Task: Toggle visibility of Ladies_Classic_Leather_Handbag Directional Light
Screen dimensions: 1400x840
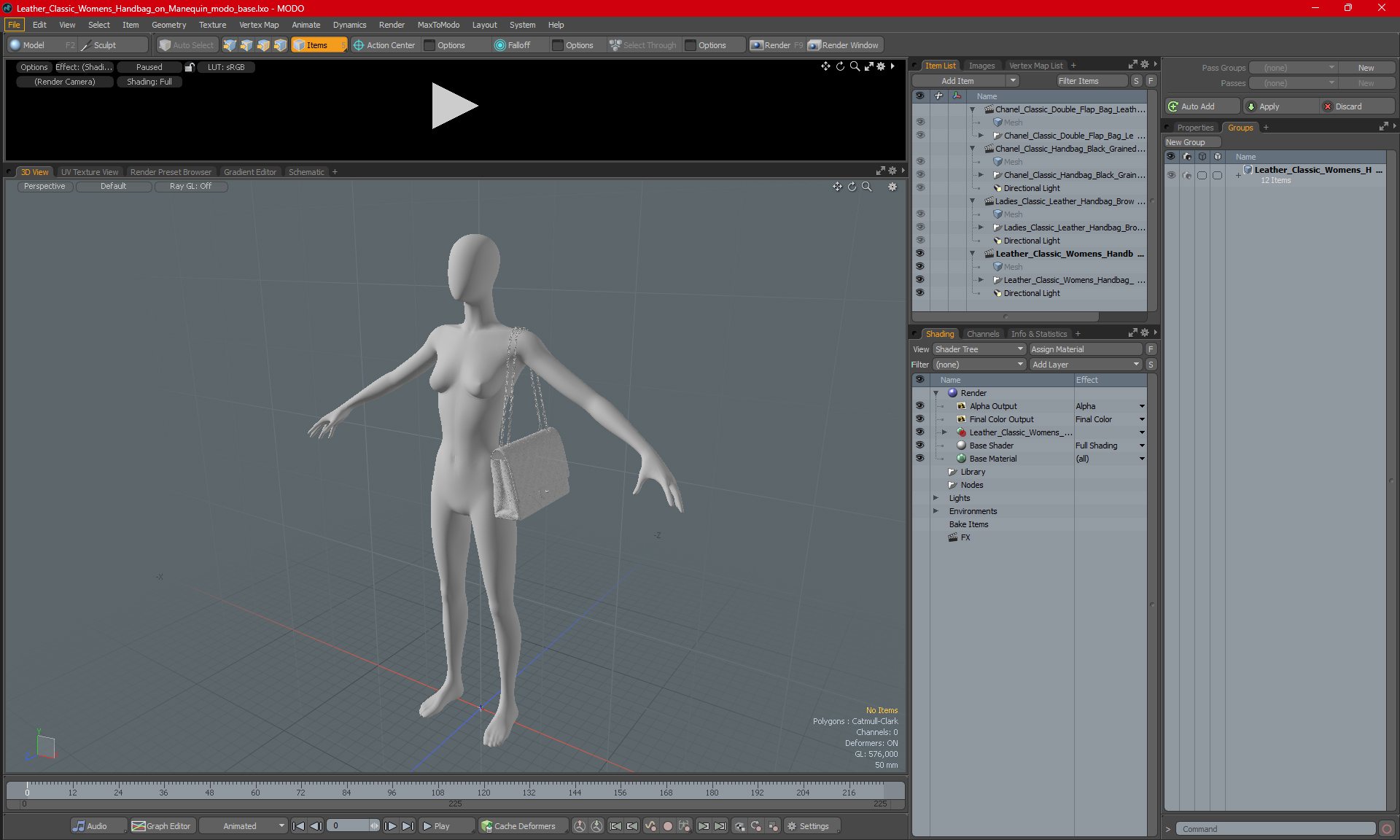Action: pyautogui.click(x=919, y=241)
